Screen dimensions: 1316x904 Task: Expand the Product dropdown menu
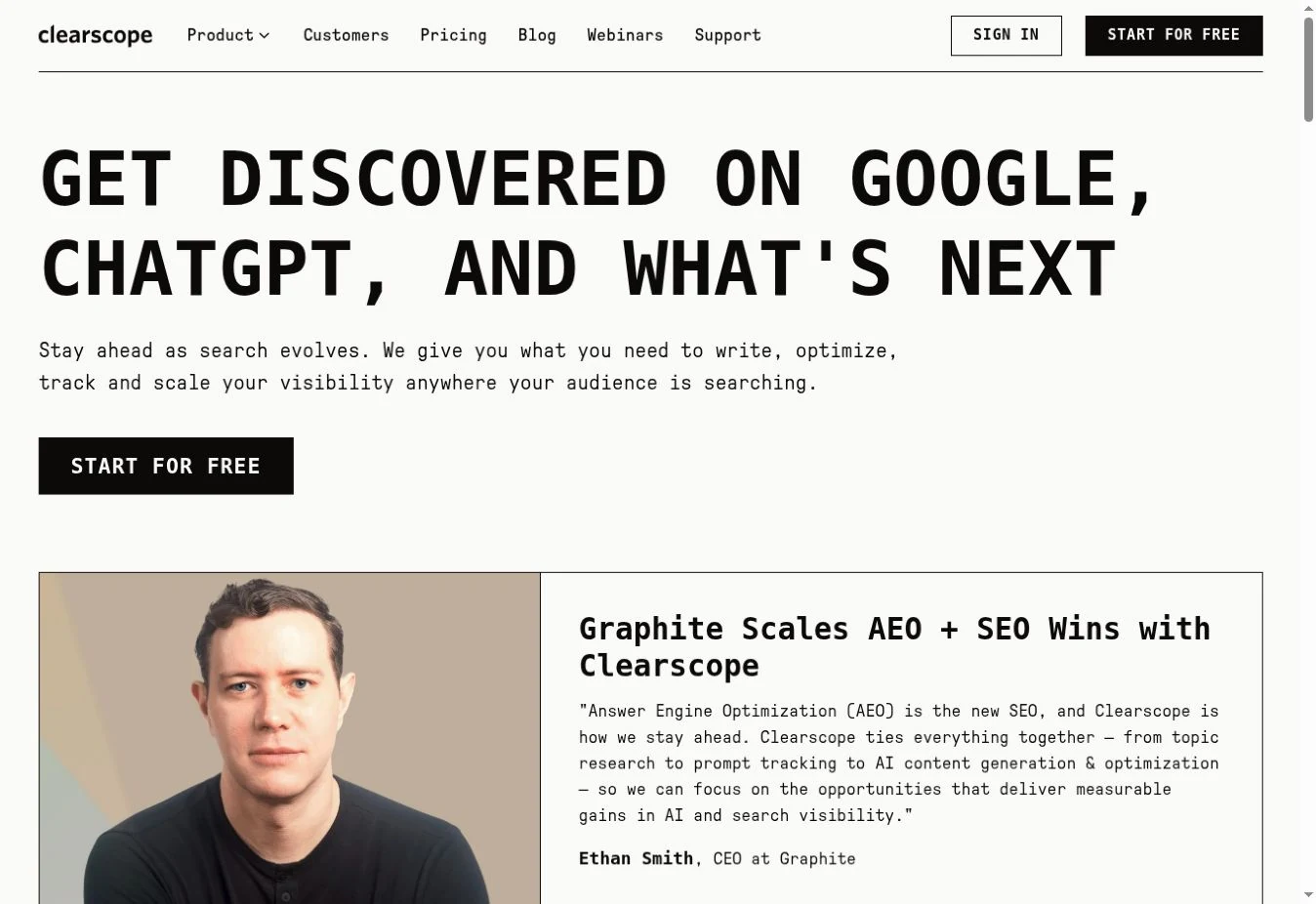(228, 35)
